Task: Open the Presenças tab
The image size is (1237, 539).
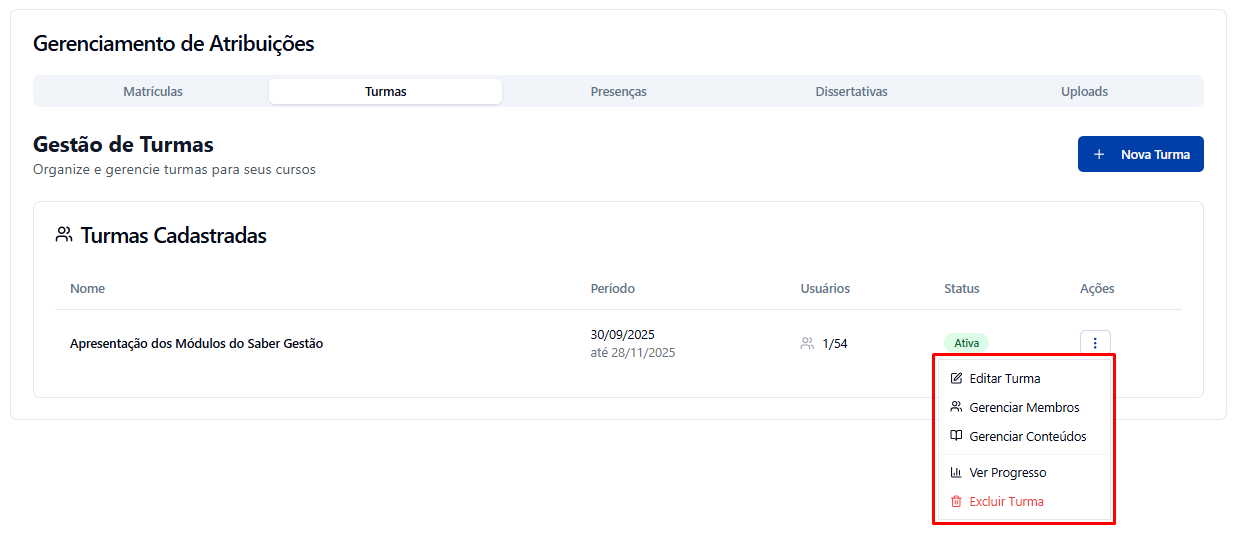Action: 618,91
